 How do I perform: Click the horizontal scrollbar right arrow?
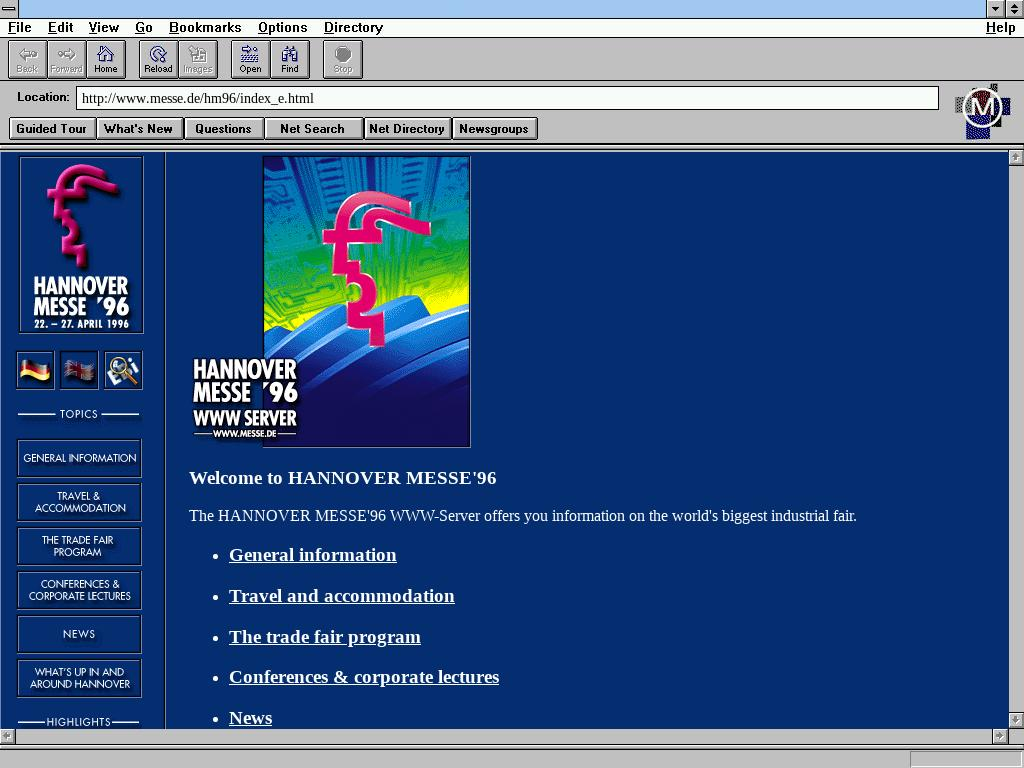tap(999, 736)
